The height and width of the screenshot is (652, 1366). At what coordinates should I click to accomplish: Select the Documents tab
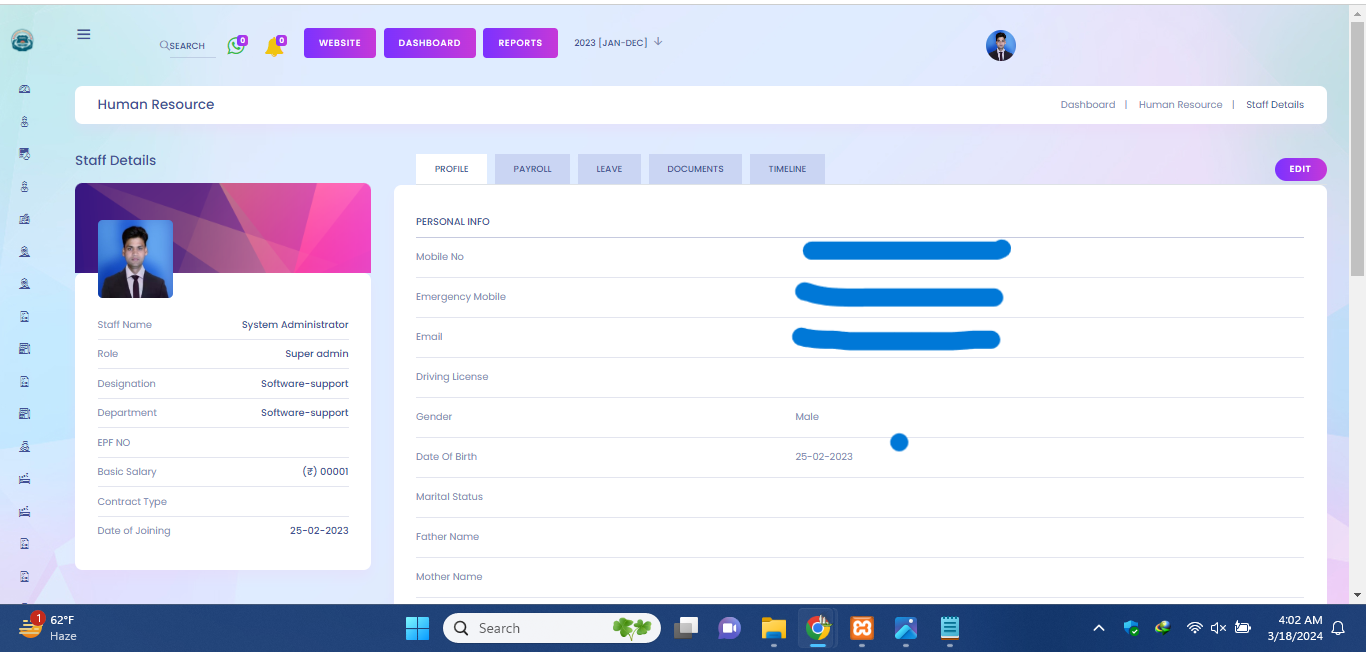(695, 169)
